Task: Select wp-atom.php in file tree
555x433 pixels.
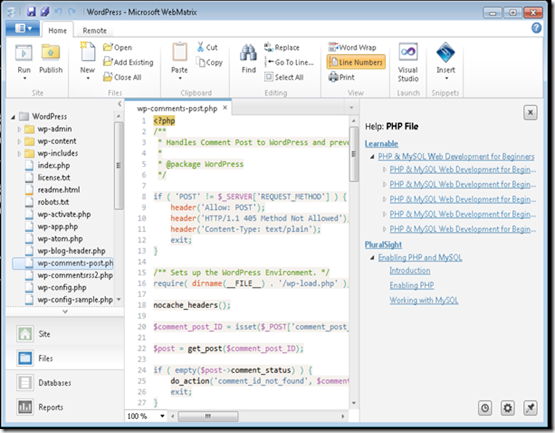Action: click(60, 239)
